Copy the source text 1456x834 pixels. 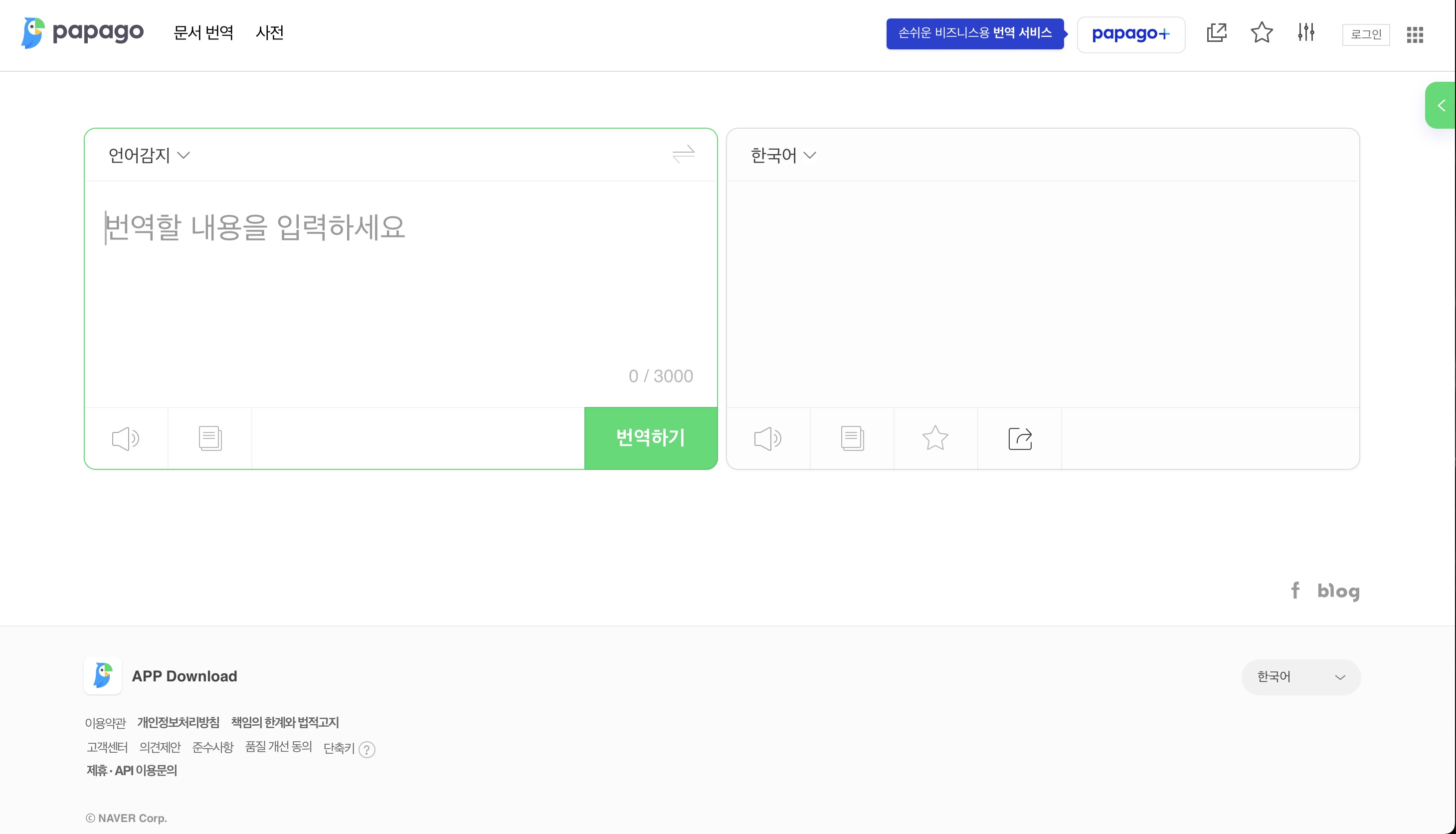tap(209, 437)
